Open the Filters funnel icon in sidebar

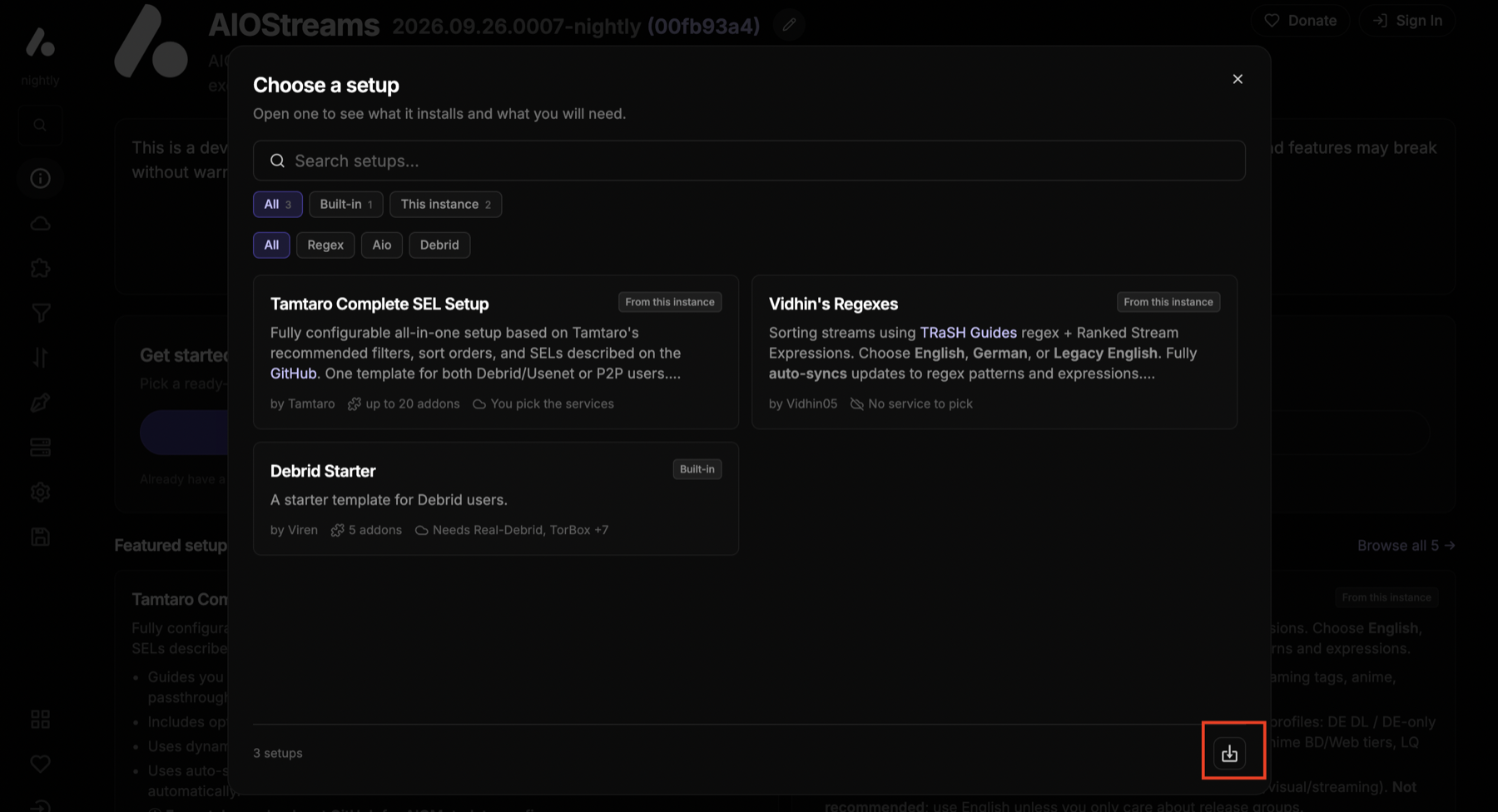pos(40,313)
